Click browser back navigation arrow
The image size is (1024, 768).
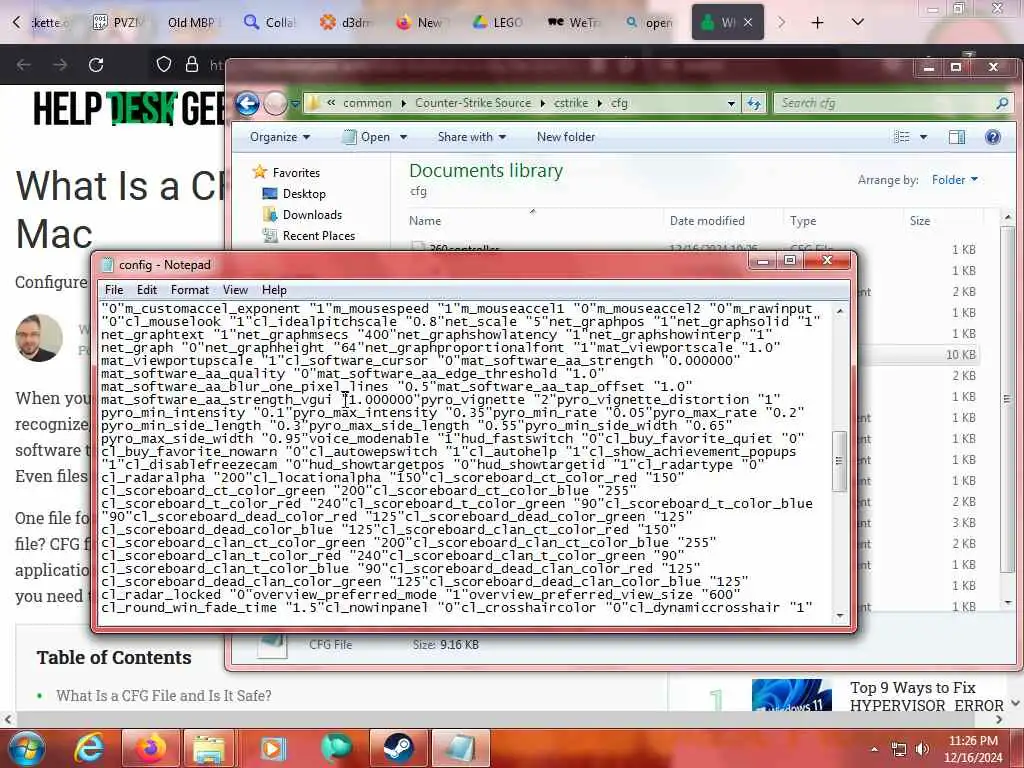click(x=24, y=65)
